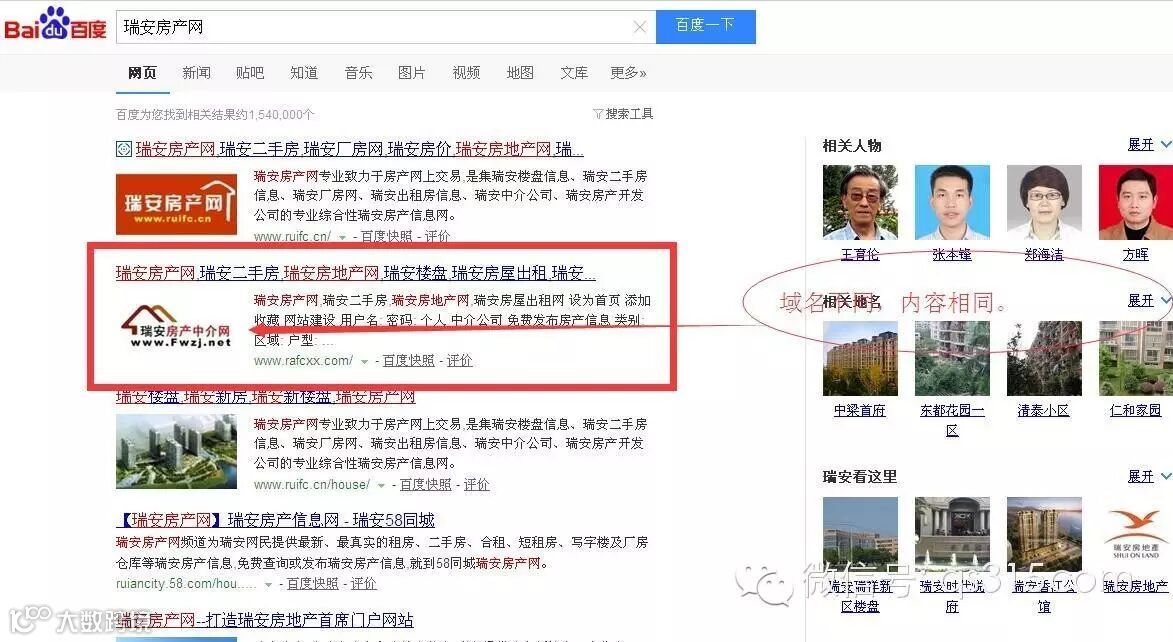Open dropdown arrow next to www.ruifc.cn/house/
The image size is (1173, 642).
click(382, 486)
